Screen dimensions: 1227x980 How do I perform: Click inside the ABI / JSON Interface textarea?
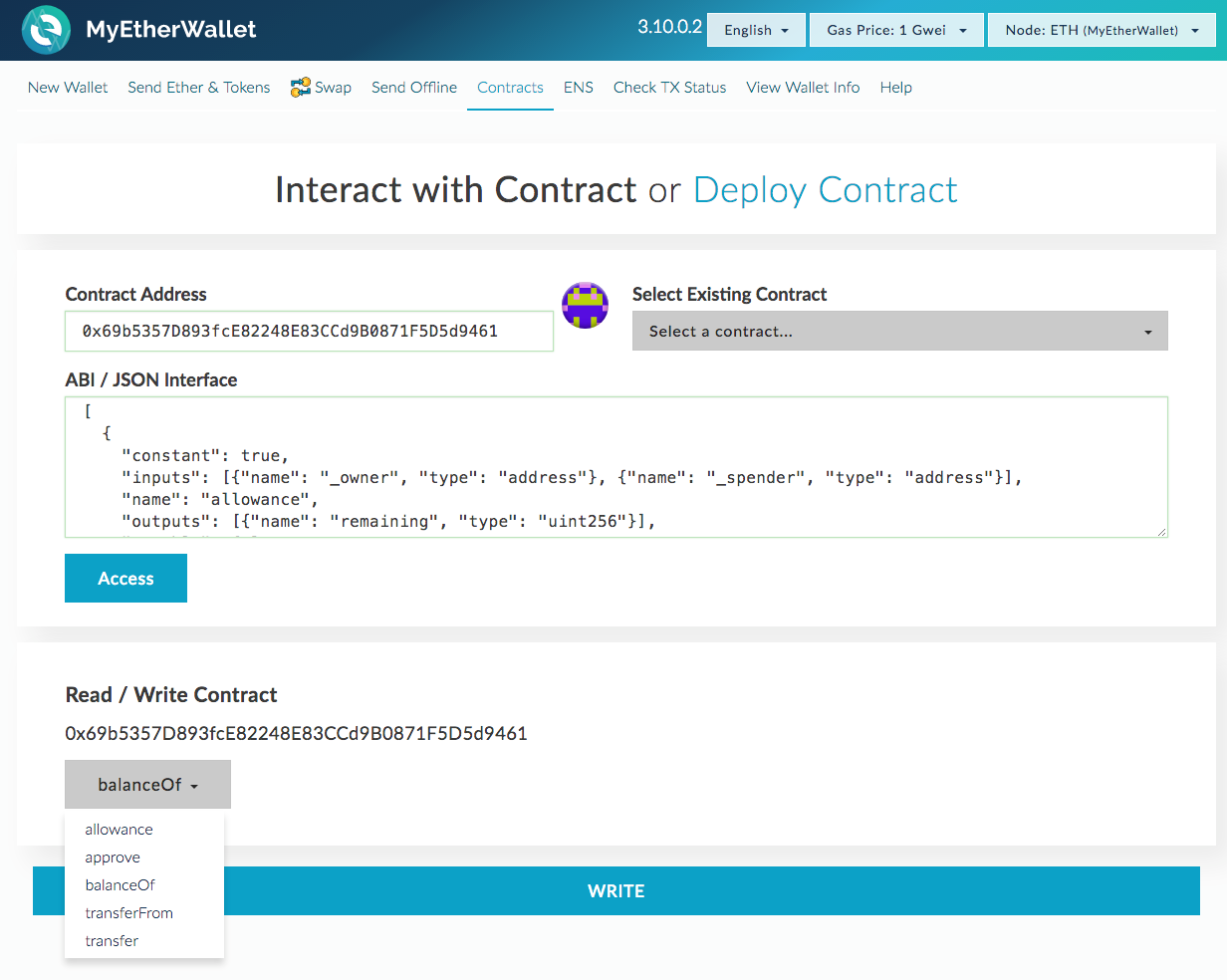616,467
